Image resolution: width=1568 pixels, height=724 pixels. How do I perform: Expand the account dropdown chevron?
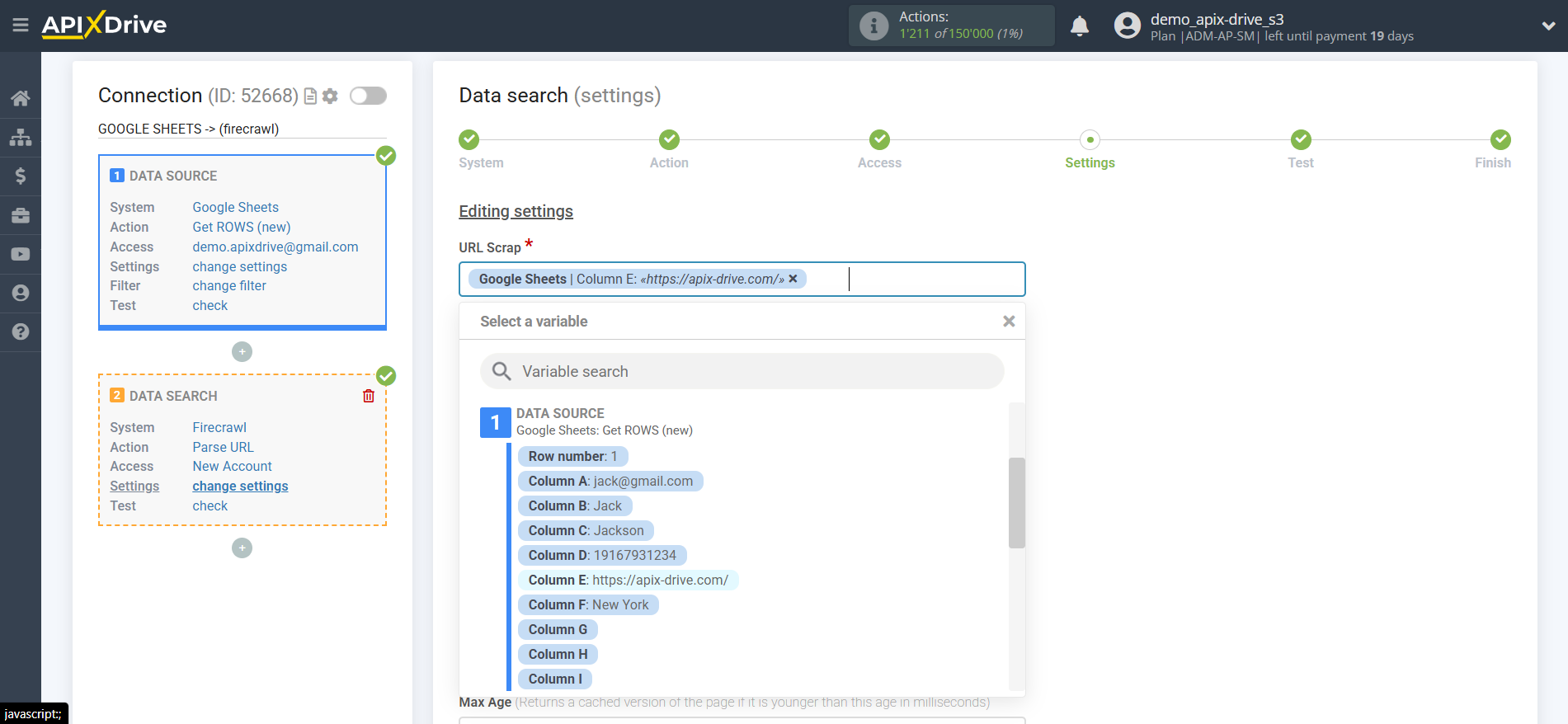[x=1548, y=26]
